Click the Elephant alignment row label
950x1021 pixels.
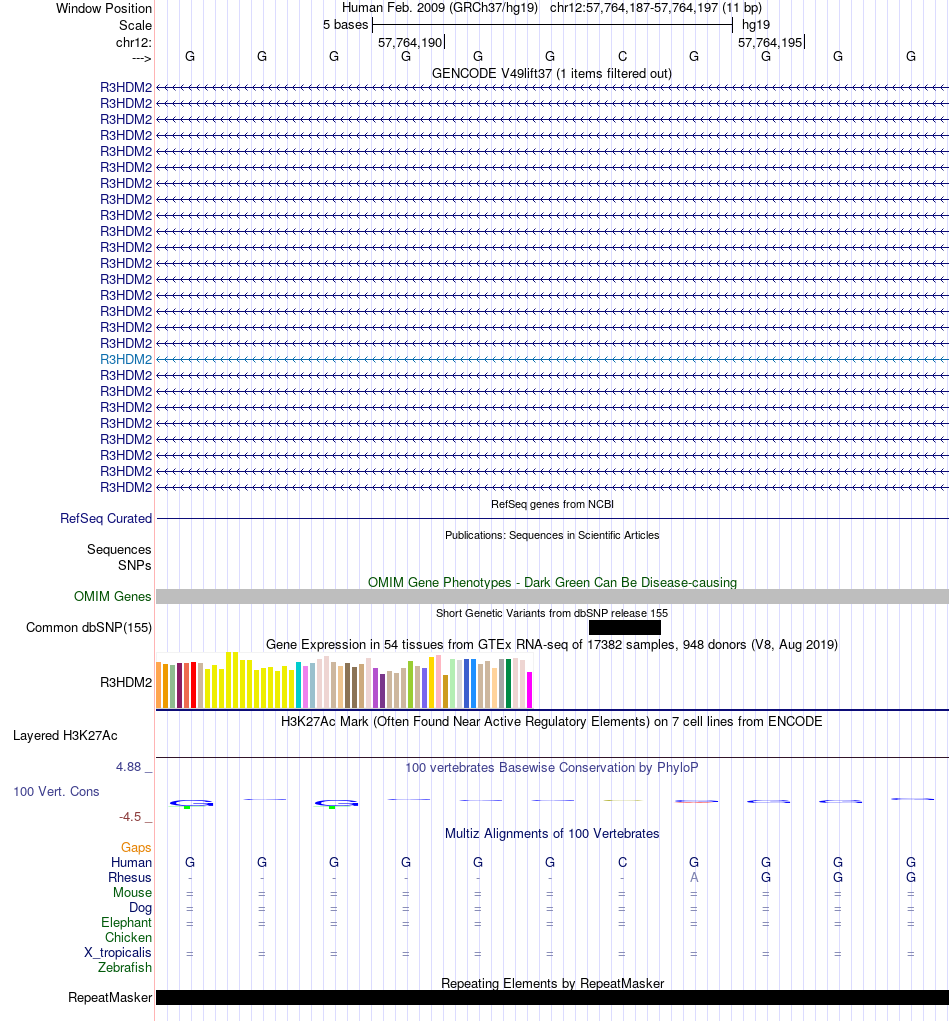tap(126, 923)
